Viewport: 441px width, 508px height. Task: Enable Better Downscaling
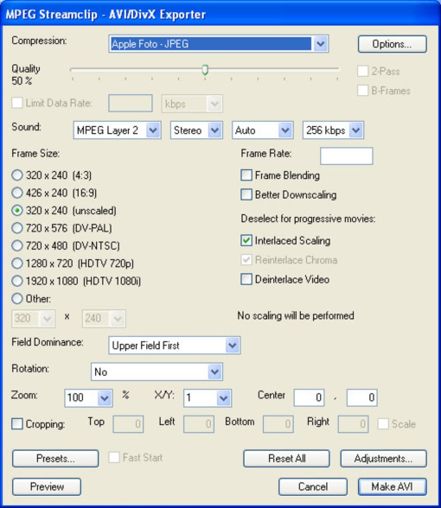246,195
